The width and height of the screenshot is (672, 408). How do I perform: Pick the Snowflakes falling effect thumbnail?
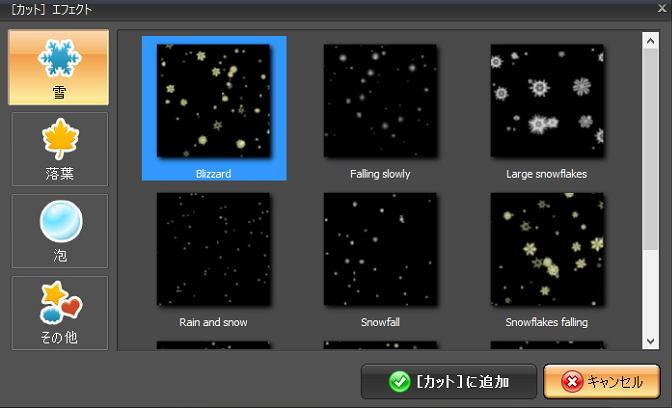click(x=546, y=249)
